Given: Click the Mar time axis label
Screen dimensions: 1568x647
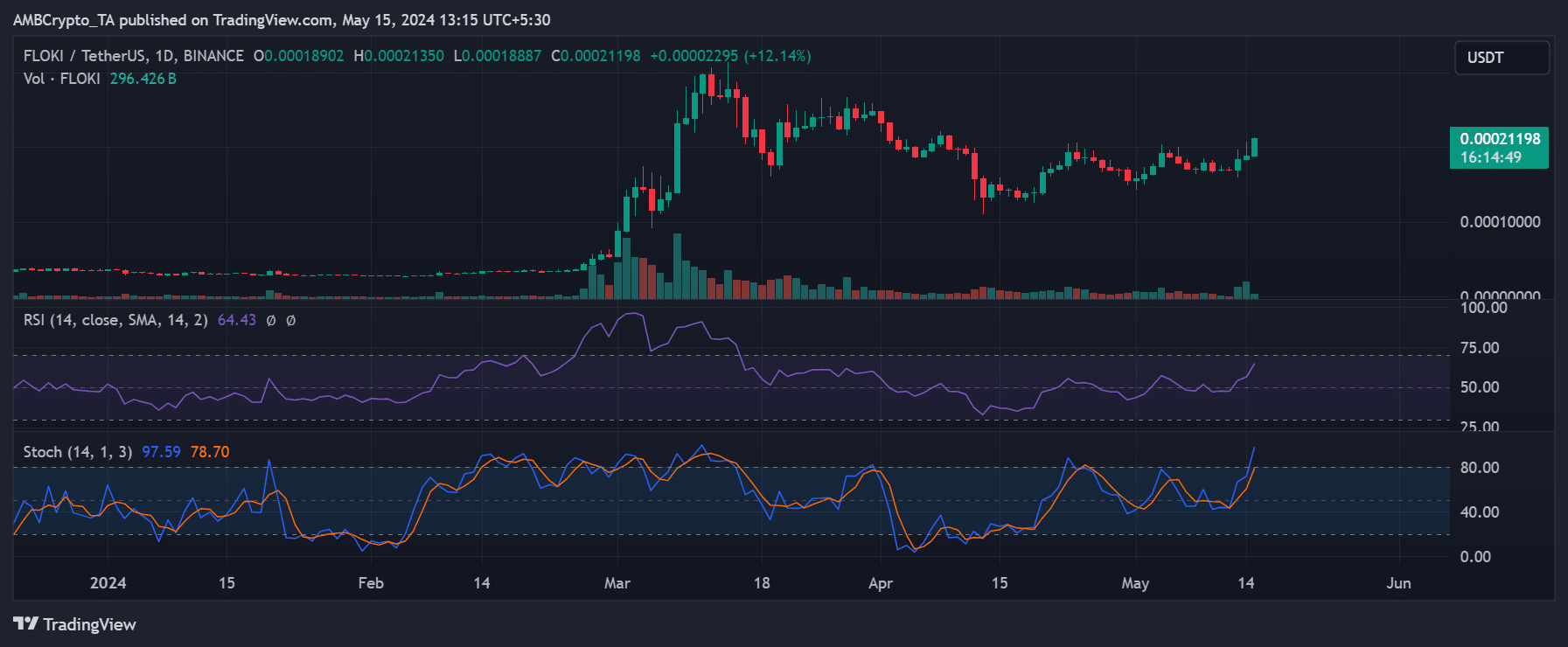Looking at the screenshot, I should pos(617,583).
